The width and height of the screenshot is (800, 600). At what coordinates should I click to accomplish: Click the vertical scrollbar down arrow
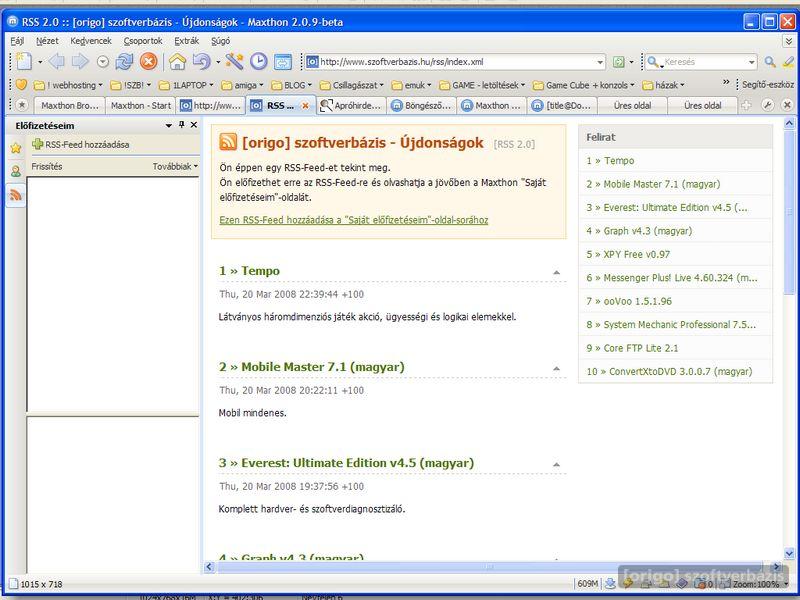click(x=789, y=553)
